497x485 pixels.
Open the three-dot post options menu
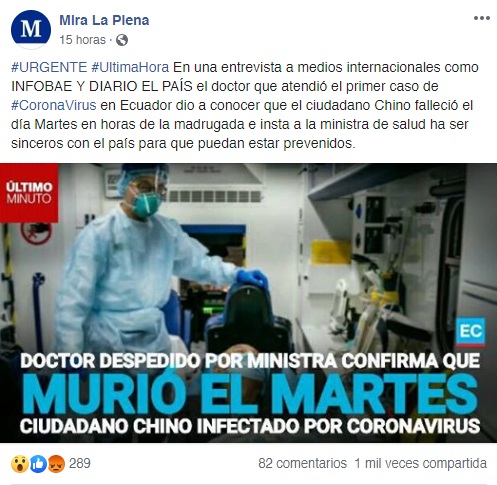(x=482, y=18)
